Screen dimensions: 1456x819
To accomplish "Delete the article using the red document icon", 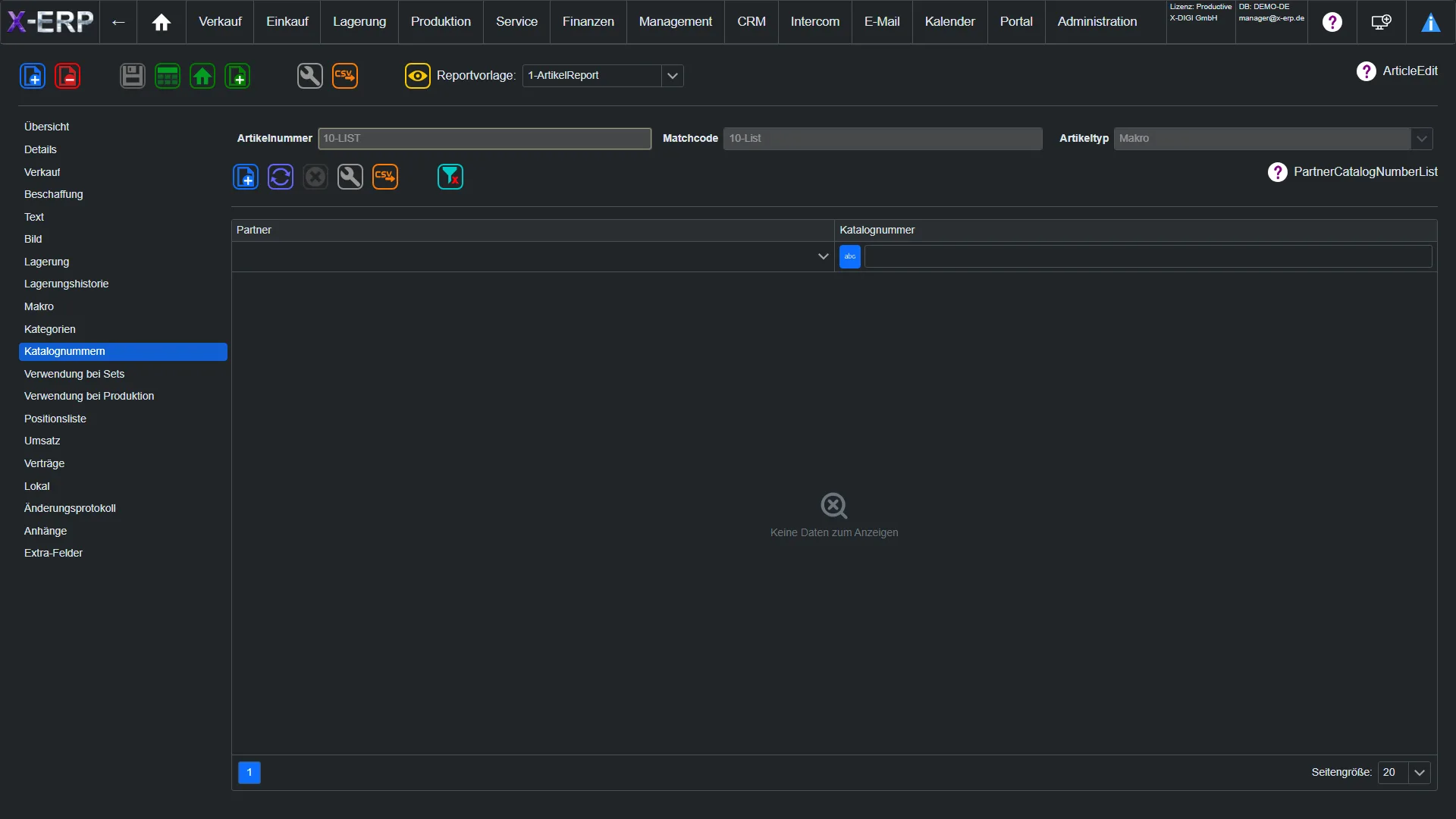I will point(67,76).
